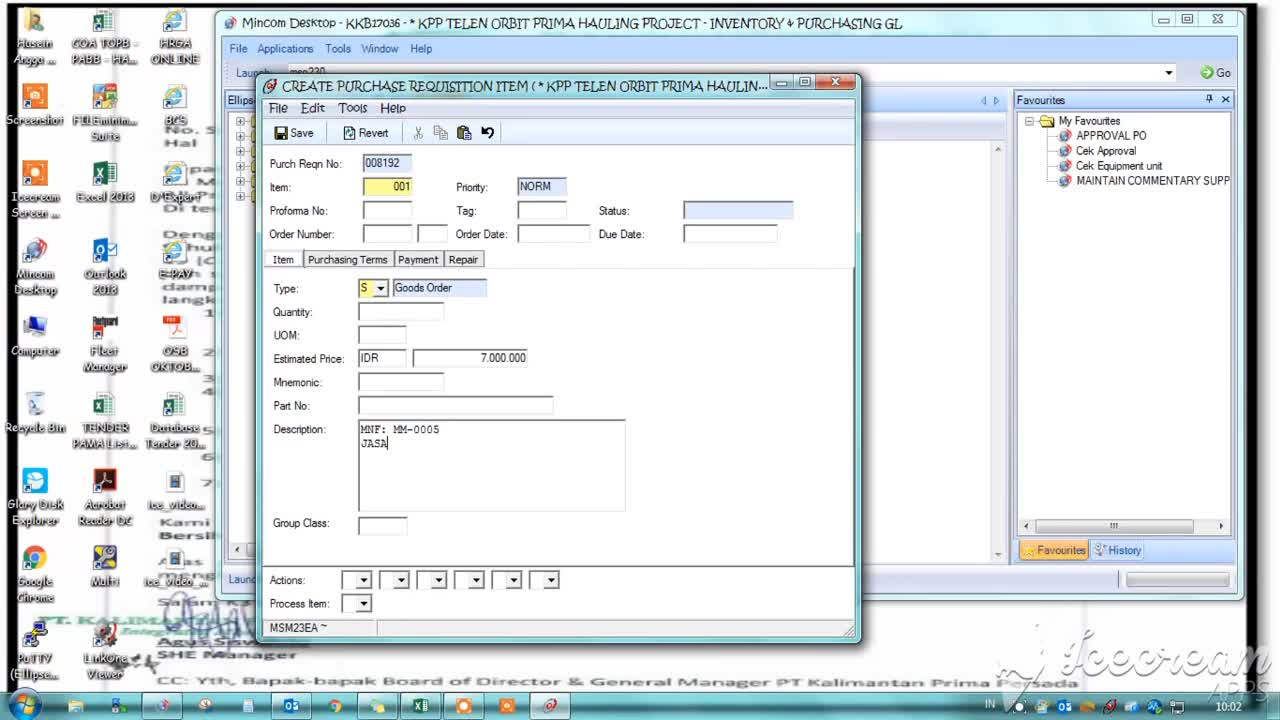Click the Copy icon in toolbar
Screen dimensions: 1280x720
click(x=441, y=133)
